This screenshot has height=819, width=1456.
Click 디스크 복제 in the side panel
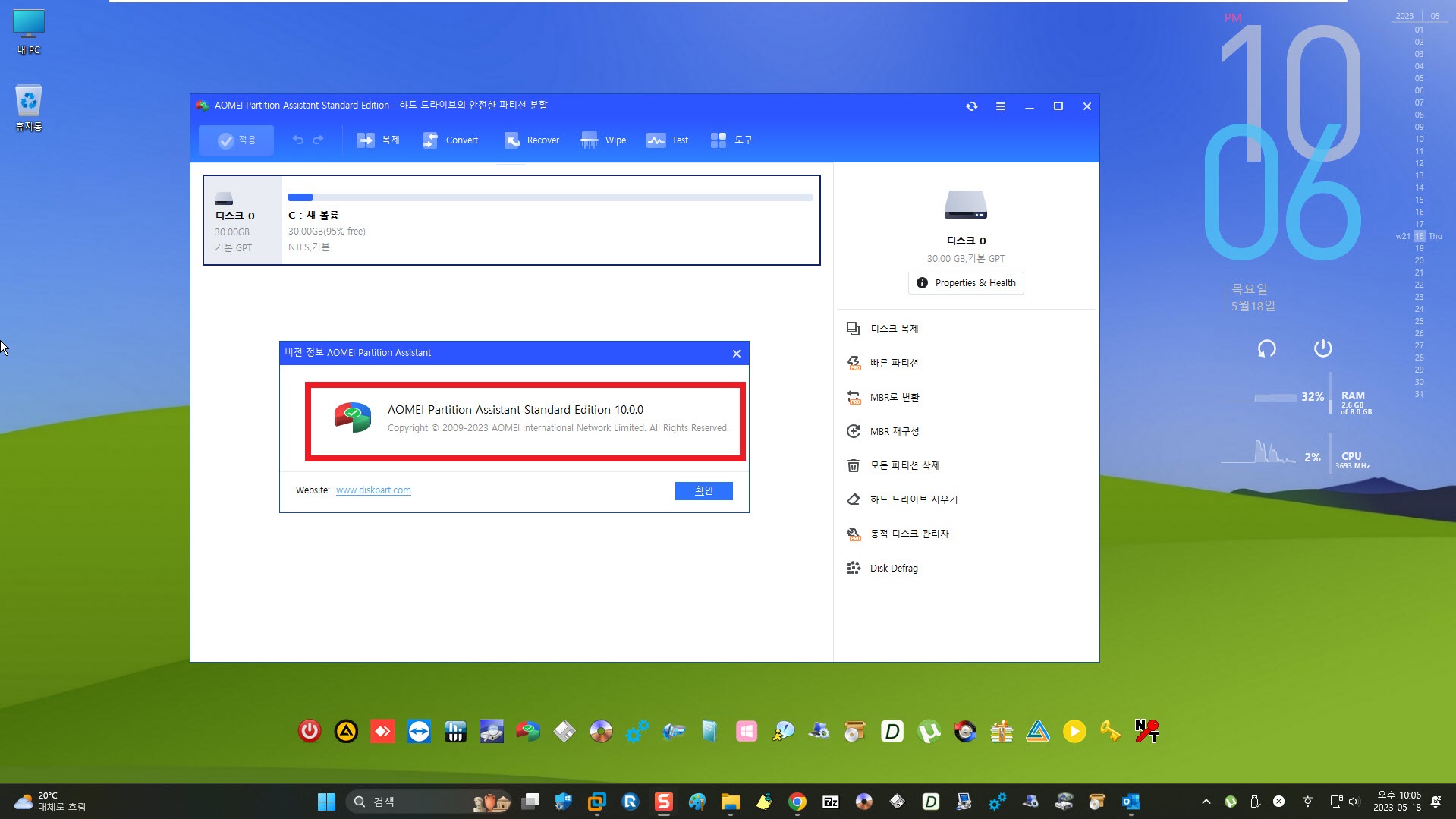tap(882, 329)
